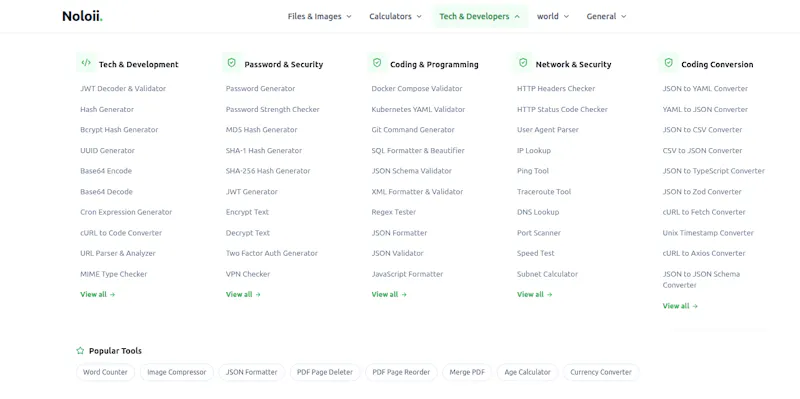The width and height of the screenshot is (800, 399).
Task: View all Coding & Programming tools
Action: click(389, 294)
